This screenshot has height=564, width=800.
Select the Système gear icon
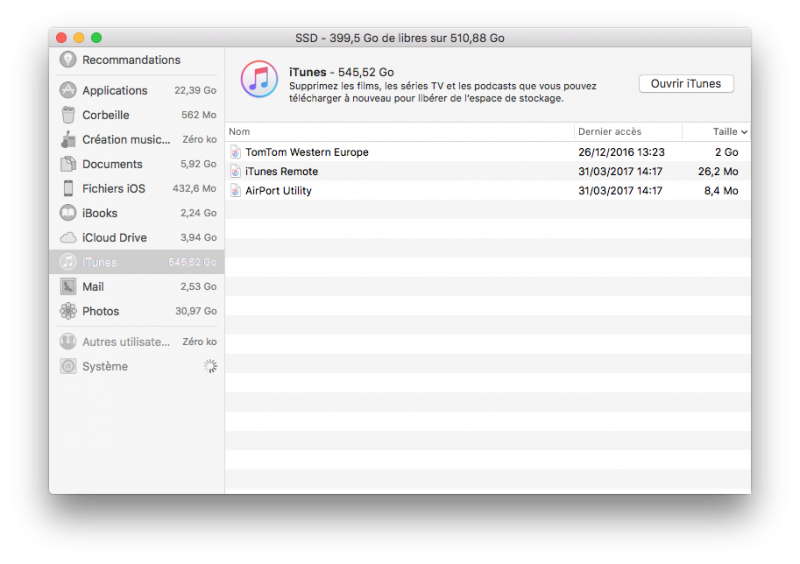pos(68,366)
